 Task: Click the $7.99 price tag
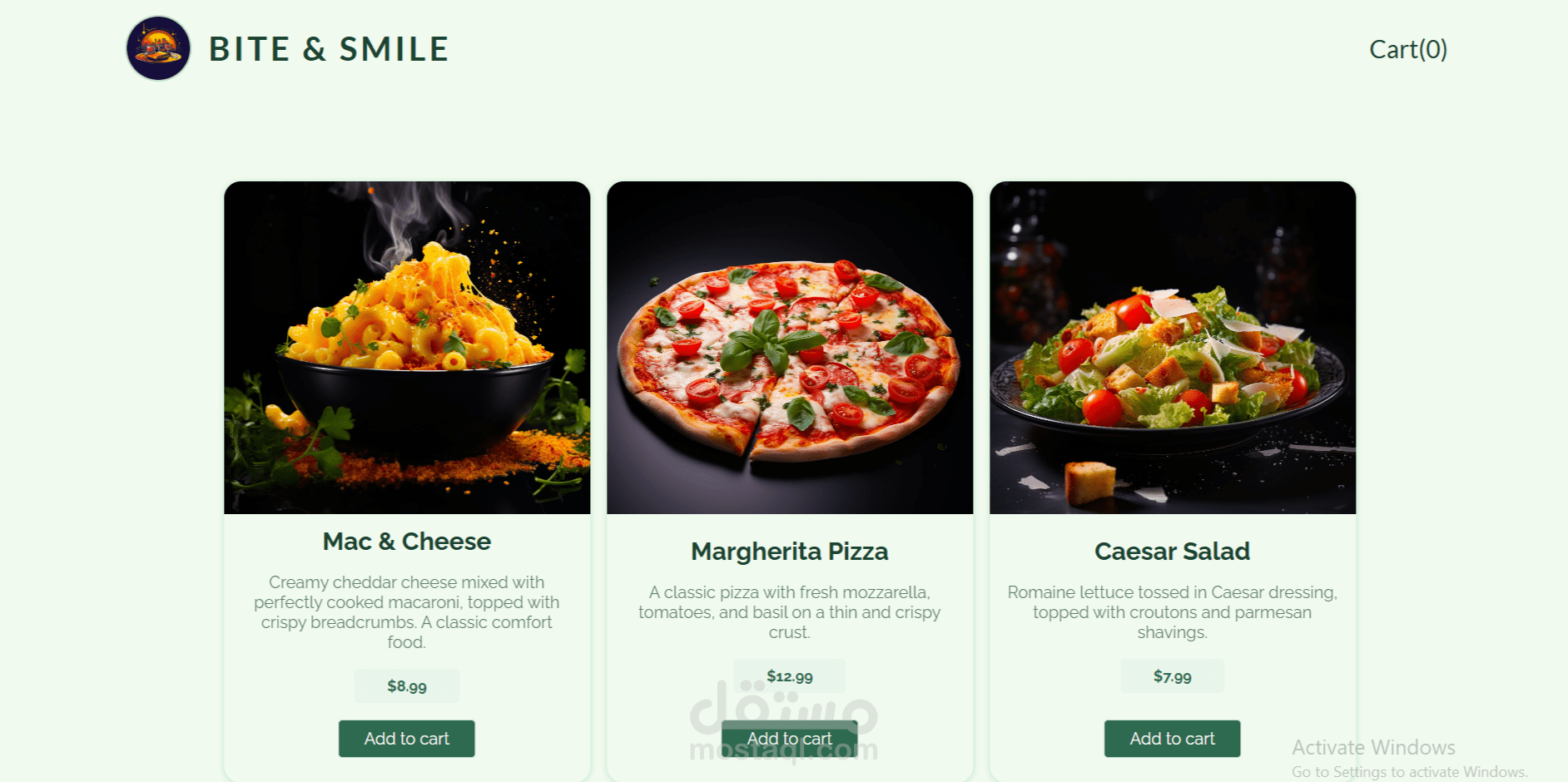[x=1173, y=676]
